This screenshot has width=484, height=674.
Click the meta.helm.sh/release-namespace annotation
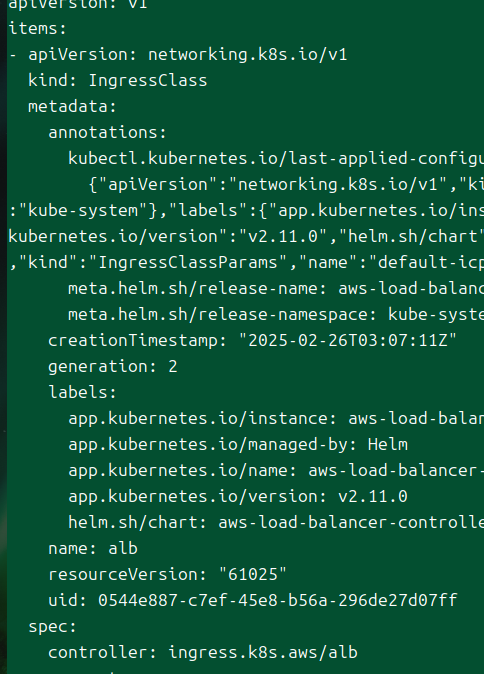click(x=276, y=315)
